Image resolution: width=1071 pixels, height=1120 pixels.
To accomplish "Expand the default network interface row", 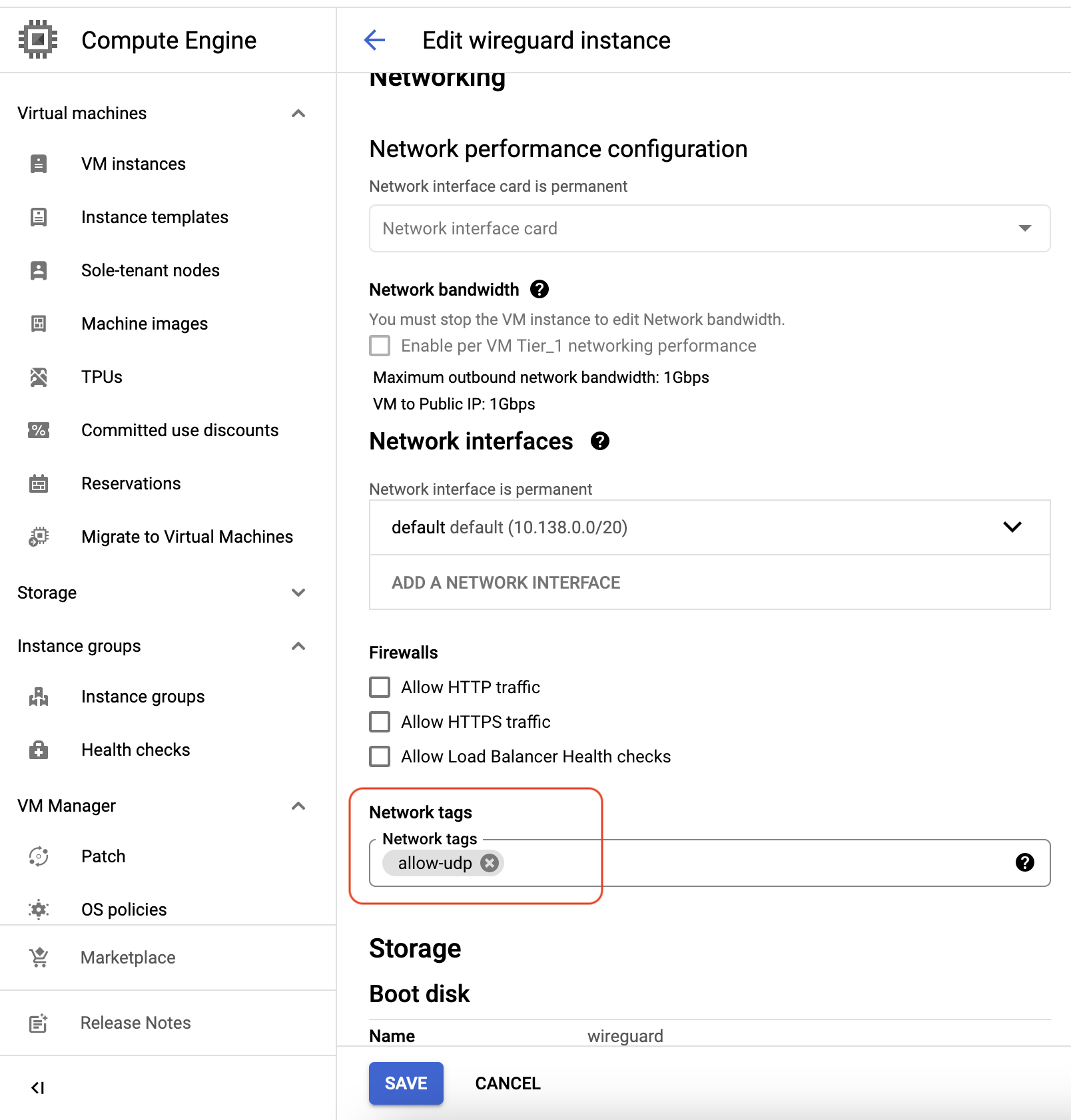I will (710, 527).
